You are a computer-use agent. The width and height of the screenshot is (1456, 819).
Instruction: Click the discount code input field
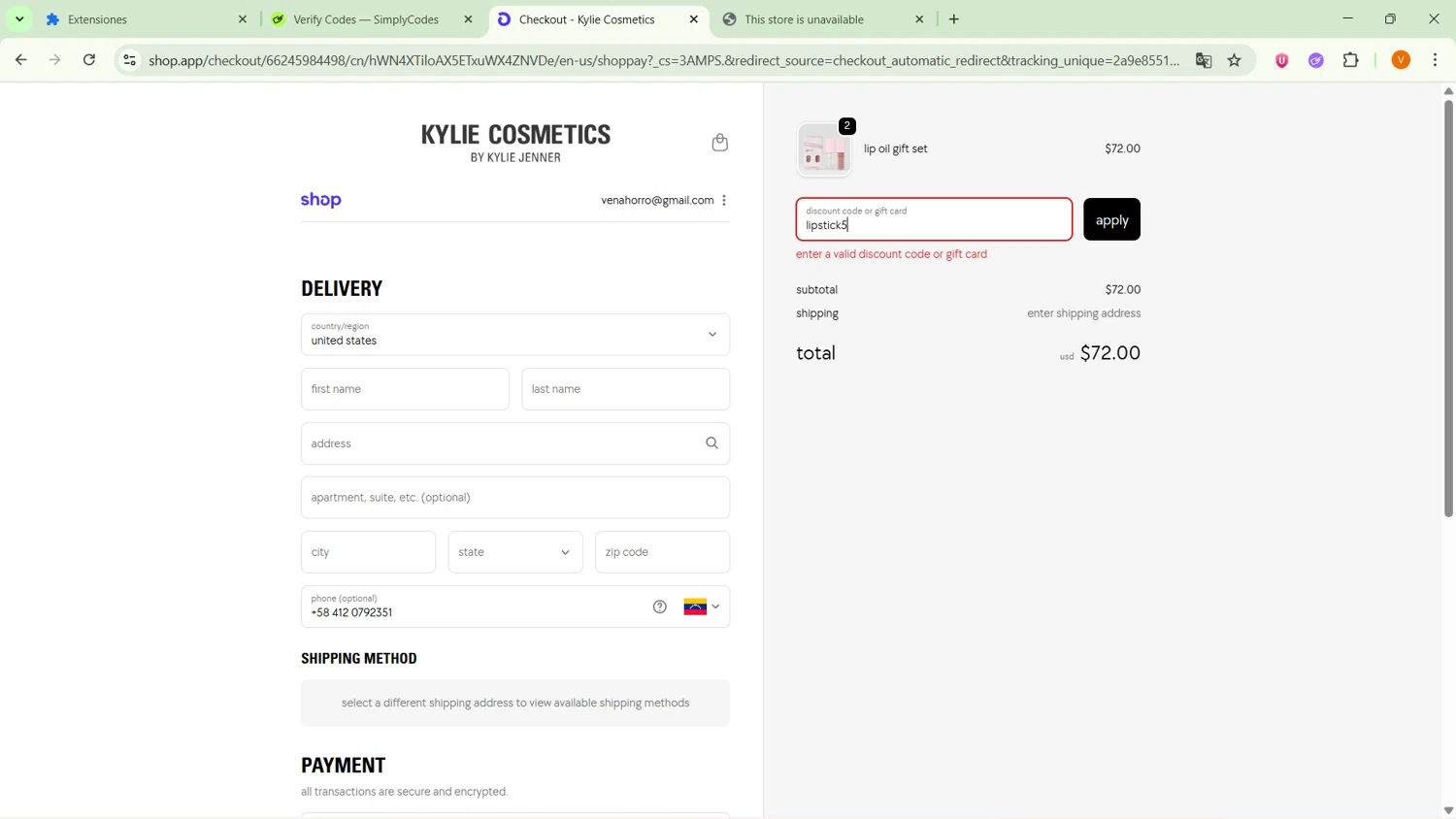coord(934,219)
